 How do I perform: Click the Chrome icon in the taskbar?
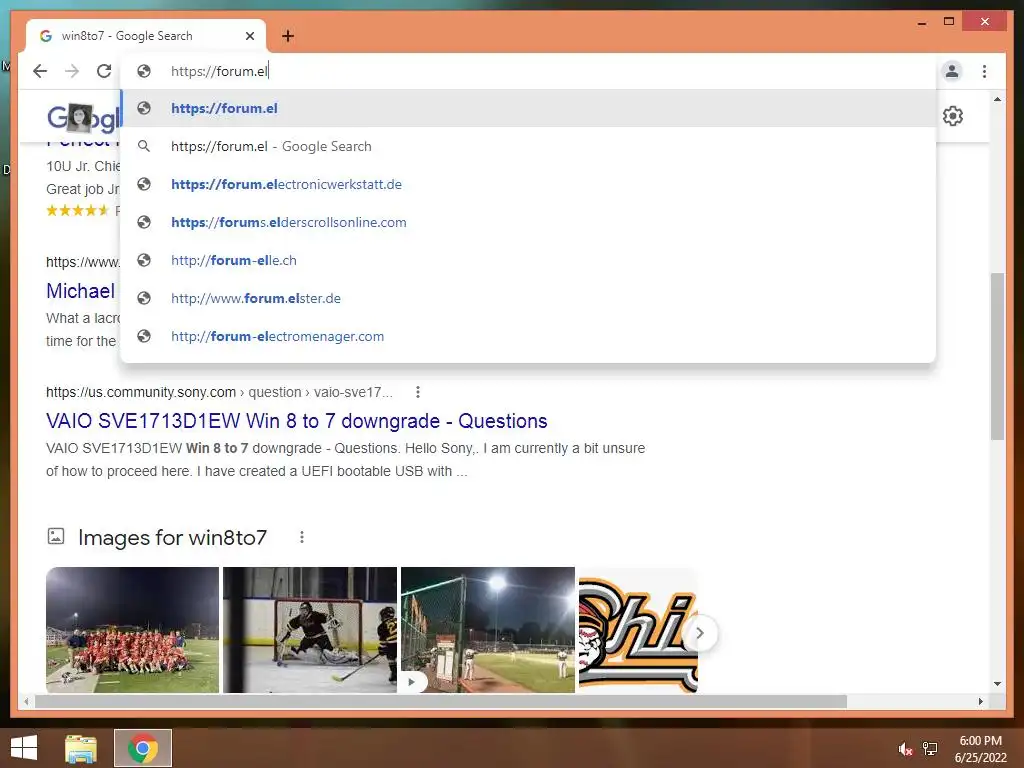[x=143, y=748]
